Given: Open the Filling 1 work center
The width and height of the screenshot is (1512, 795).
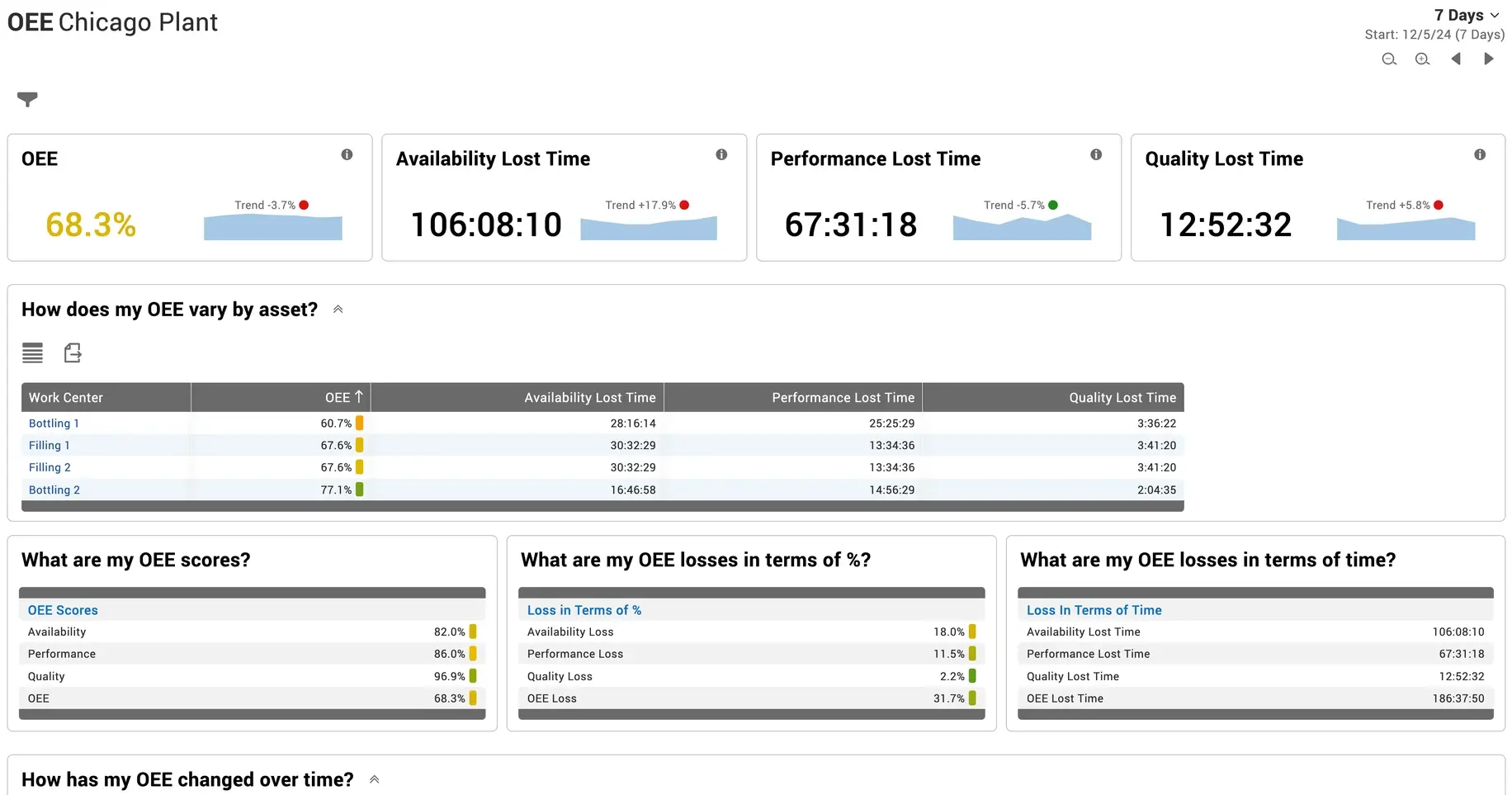Looking at the screenshot, I should click(x=49, y=445).
